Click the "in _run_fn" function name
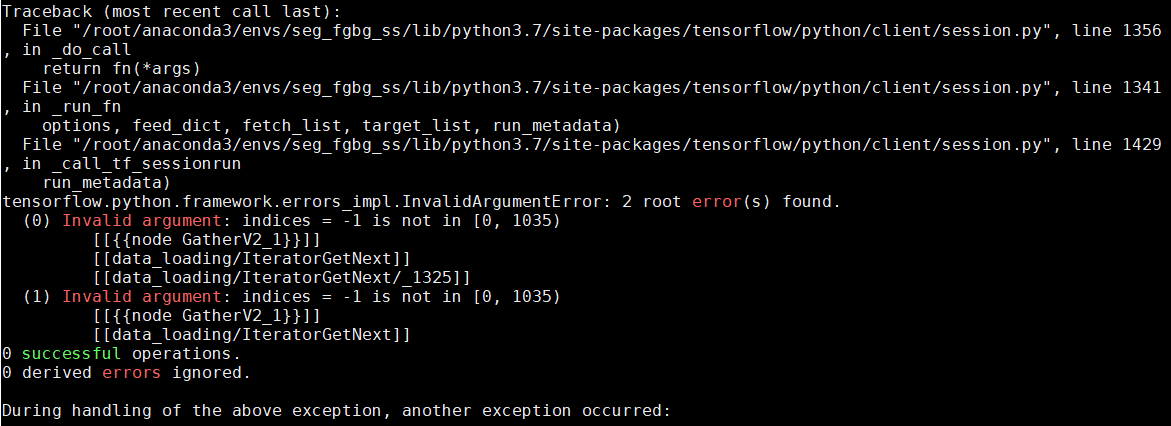 (x=76, y=107)
